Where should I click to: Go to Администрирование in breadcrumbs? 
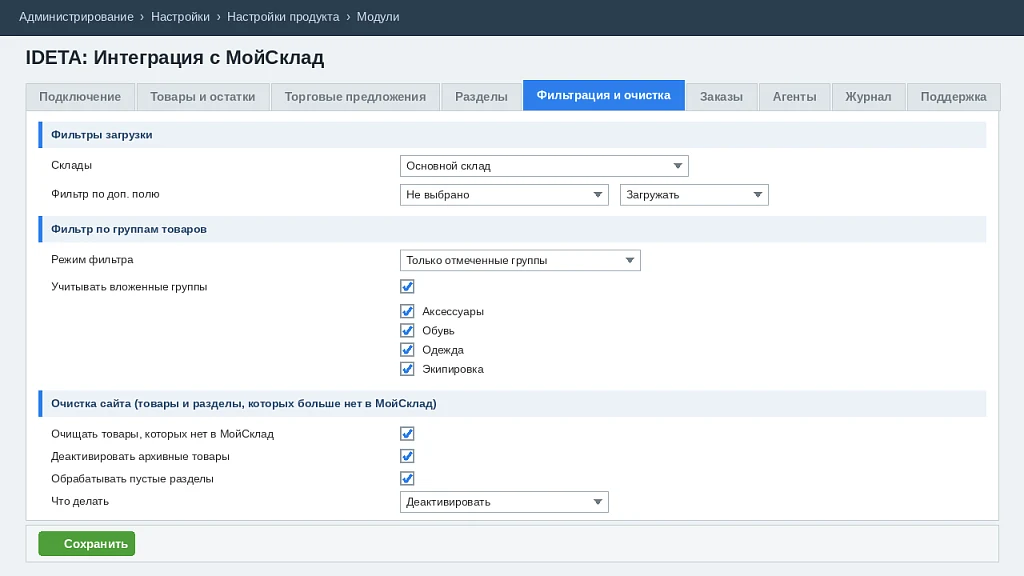click(76, 17)
